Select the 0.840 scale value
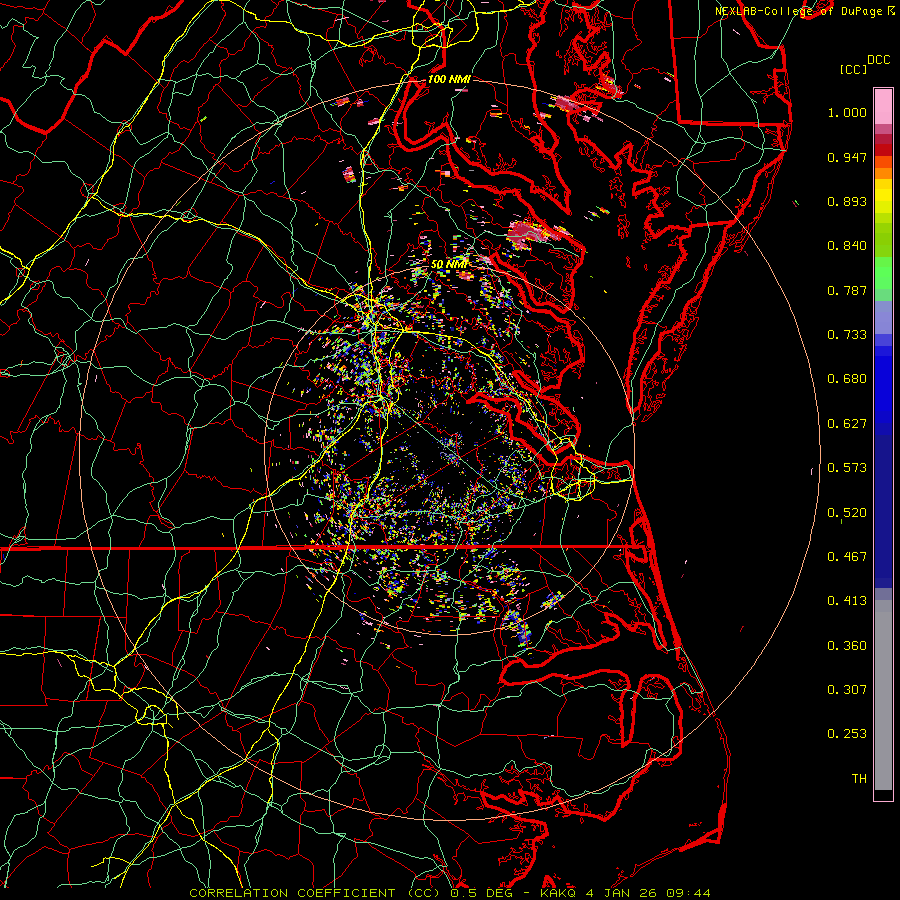 point(847,246)
